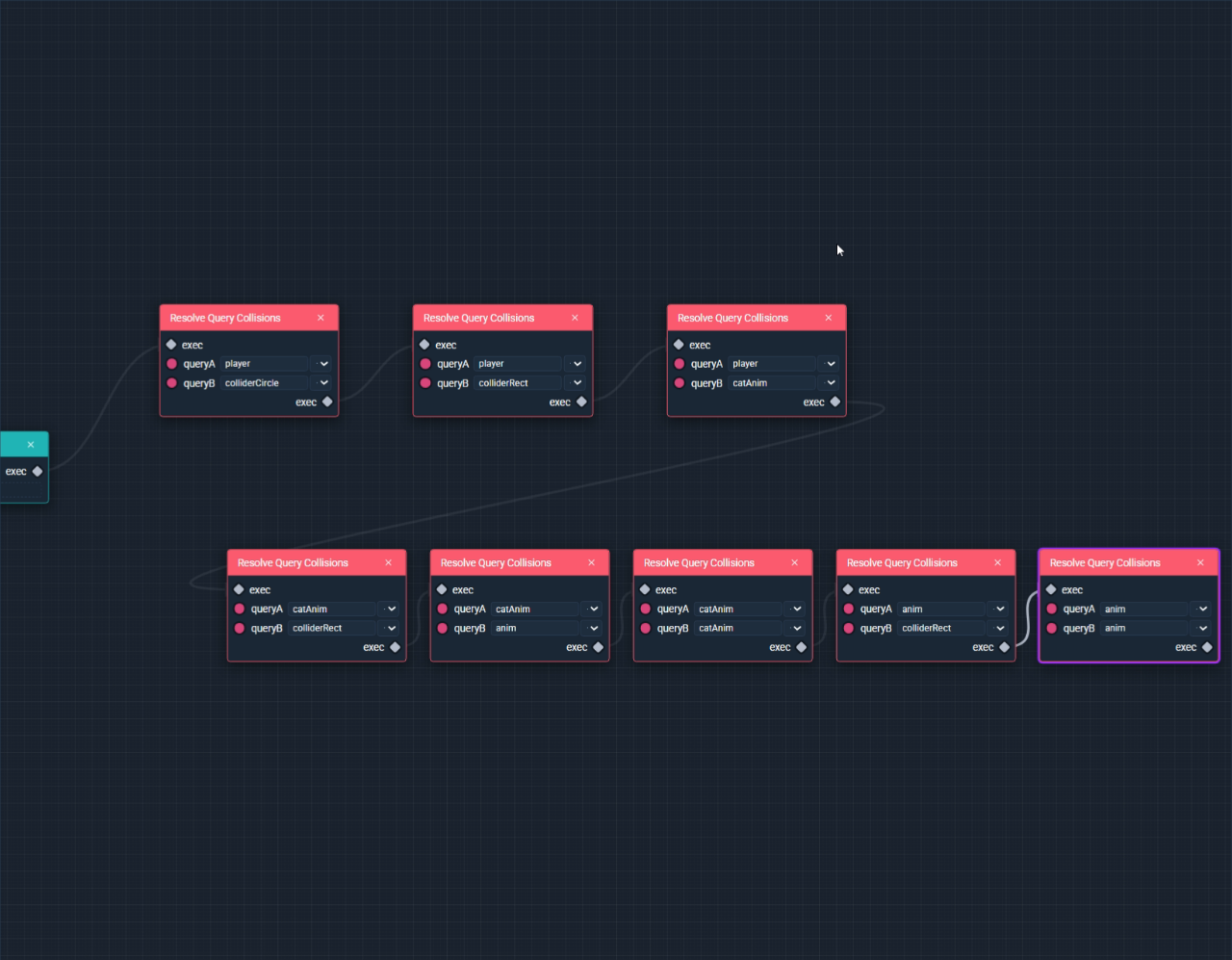Viewport: 1232px width, 960px height.
Task: Click exec input pin of player/catAnim node
Action: 679,345
